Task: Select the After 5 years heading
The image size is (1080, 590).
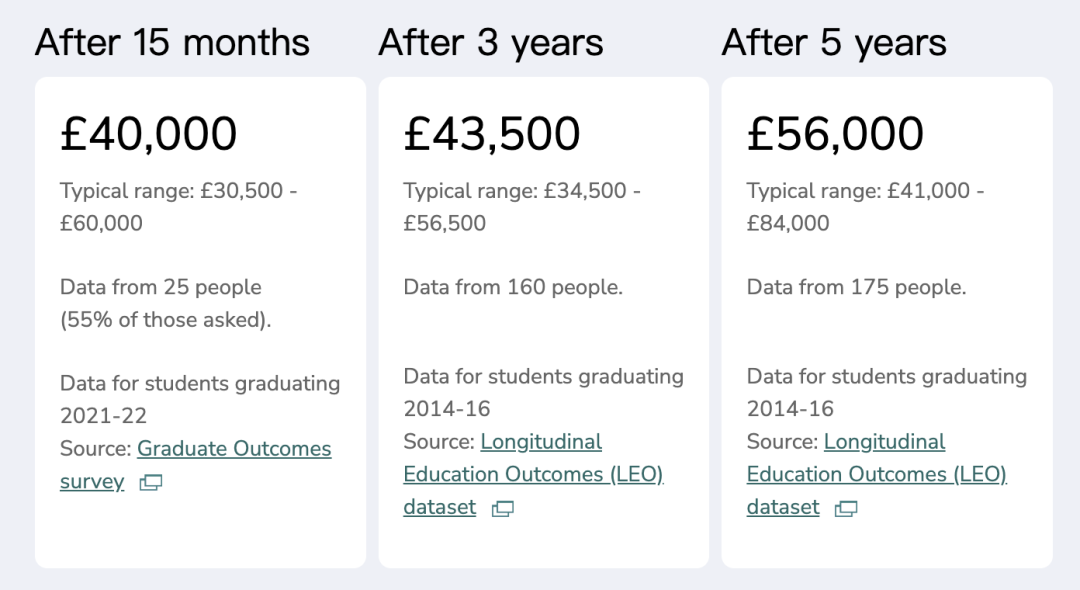Action: (834, 43)
